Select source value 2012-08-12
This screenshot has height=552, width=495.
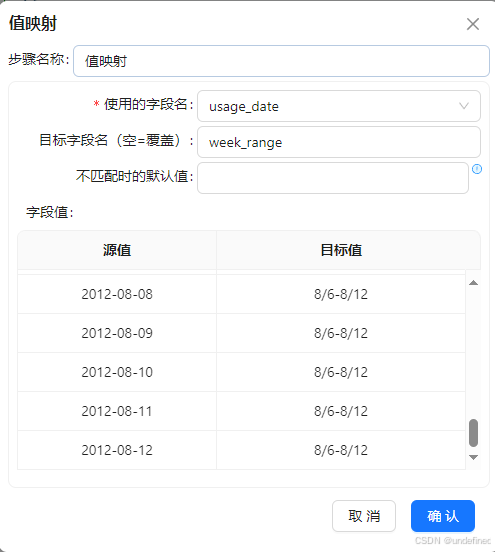[117, 450]
